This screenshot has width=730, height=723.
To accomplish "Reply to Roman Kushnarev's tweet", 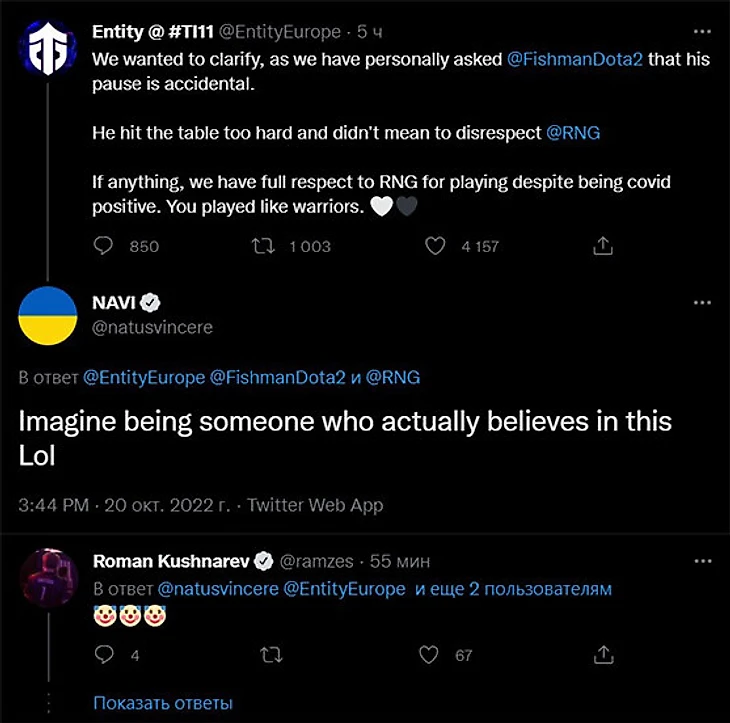I will point(102,655).
